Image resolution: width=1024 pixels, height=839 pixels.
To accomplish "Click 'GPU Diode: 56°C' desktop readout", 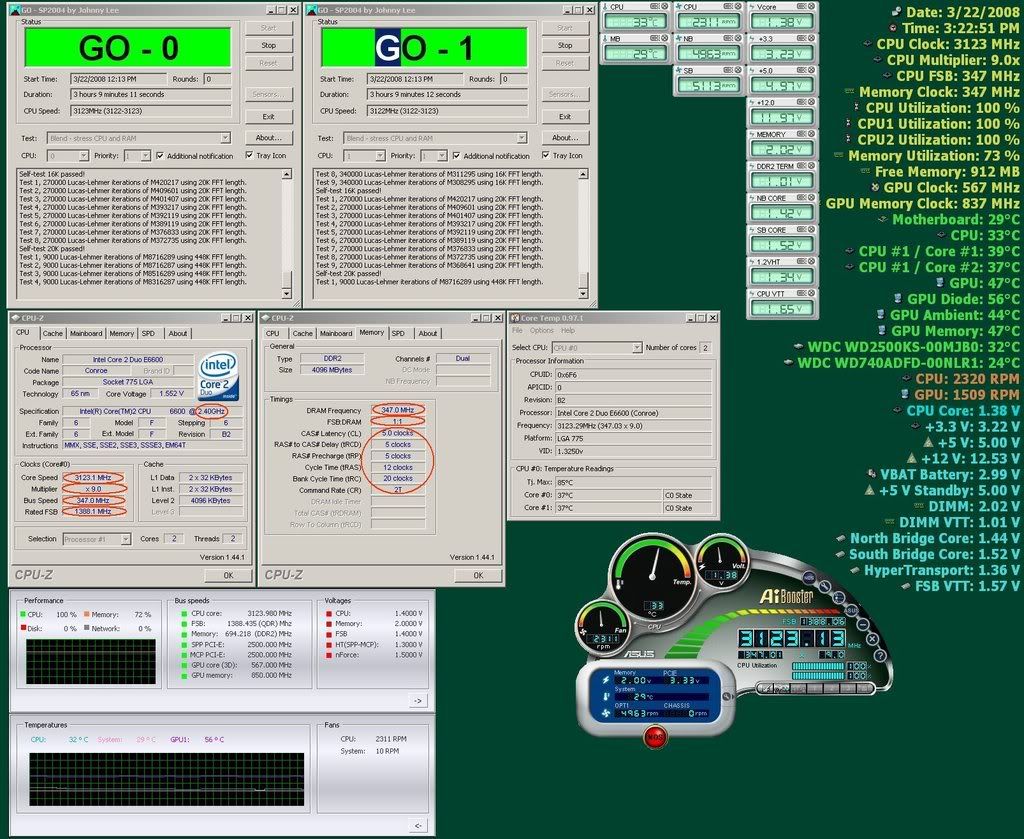I will point(963,299).
